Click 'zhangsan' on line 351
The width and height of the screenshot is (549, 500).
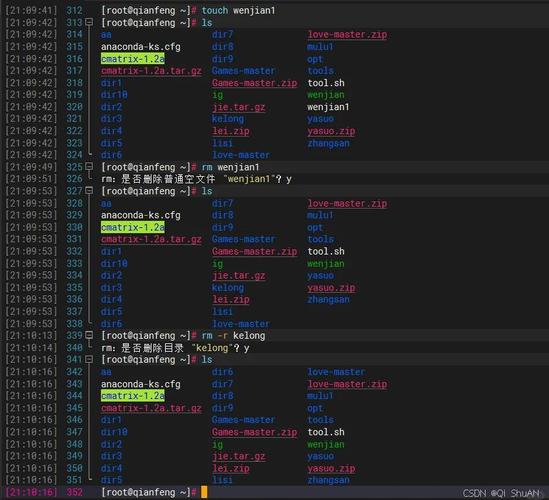tap(328, 480)
